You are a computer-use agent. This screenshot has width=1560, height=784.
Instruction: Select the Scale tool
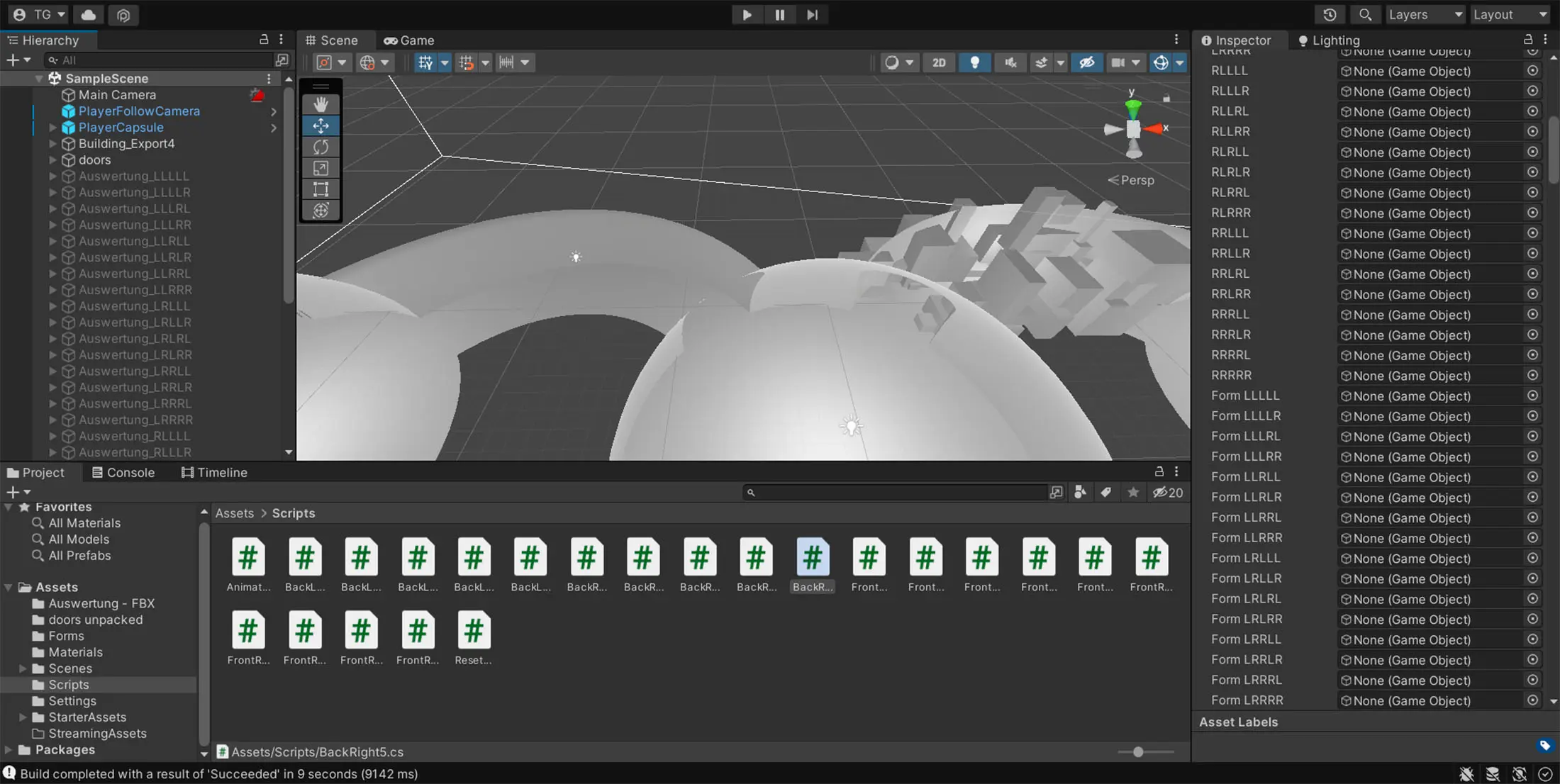pos(321,168)
